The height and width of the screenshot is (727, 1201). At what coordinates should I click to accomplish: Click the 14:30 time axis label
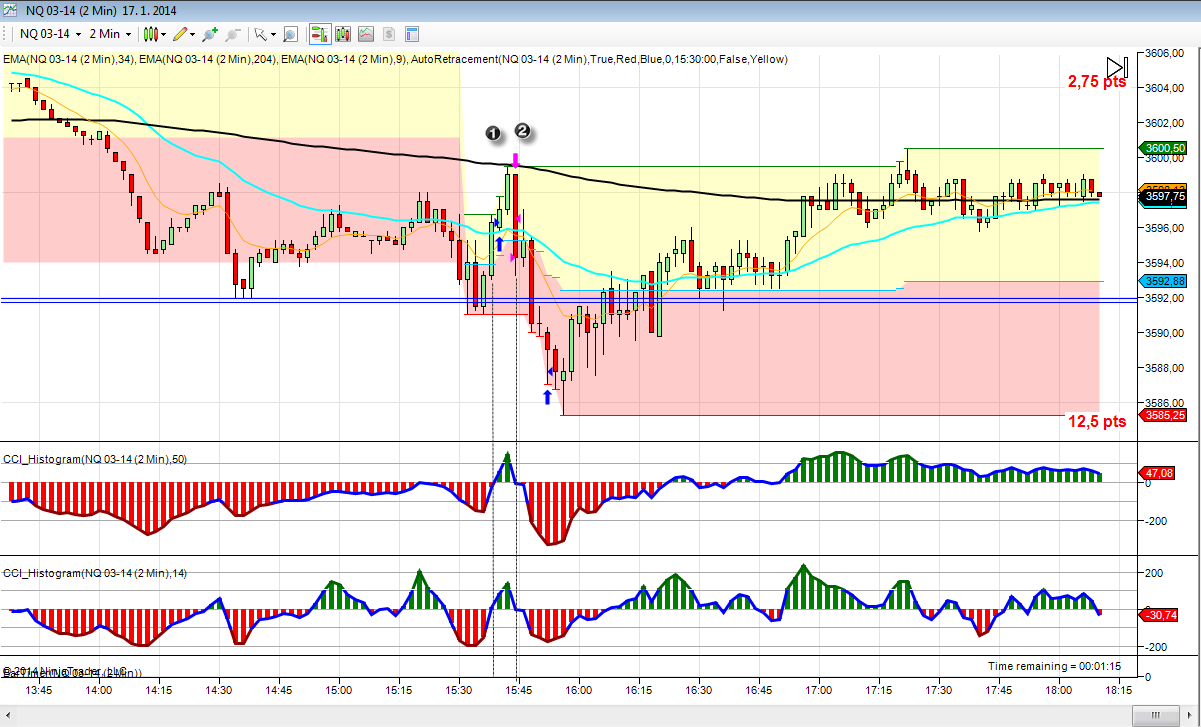pos(218,690)
